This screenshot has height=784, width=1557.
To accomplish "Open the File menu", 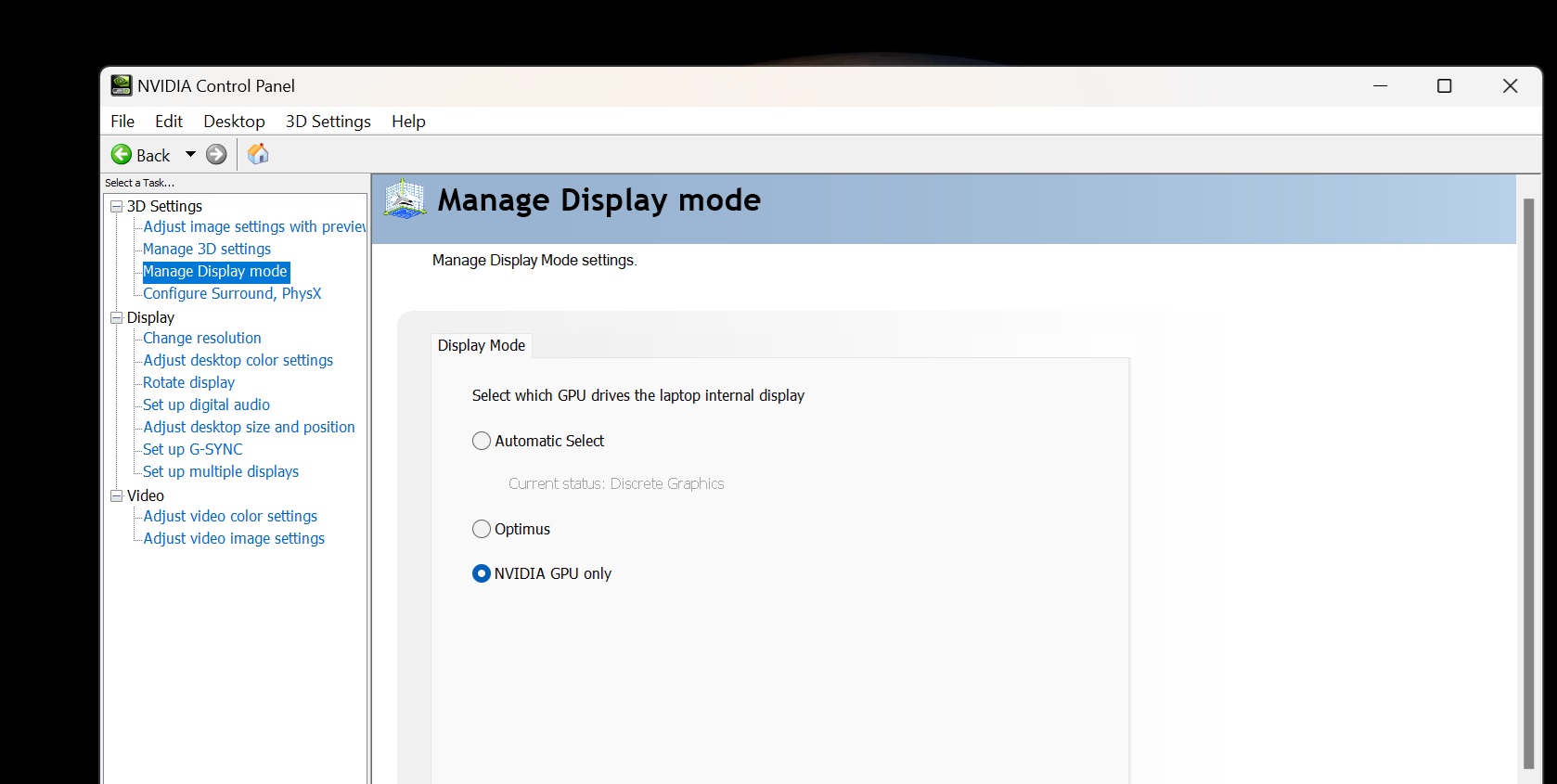I will click(x=122, y=121).
